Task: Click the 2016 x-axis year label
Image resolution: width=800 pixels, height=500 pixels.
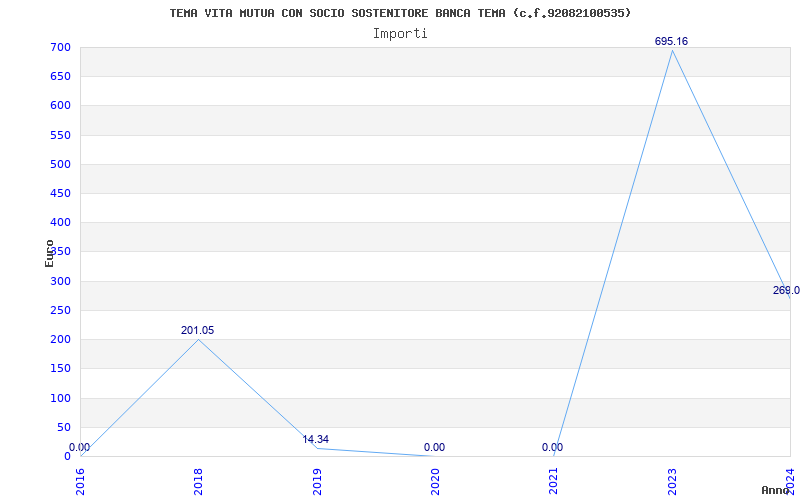Action: tap(80, 482)
